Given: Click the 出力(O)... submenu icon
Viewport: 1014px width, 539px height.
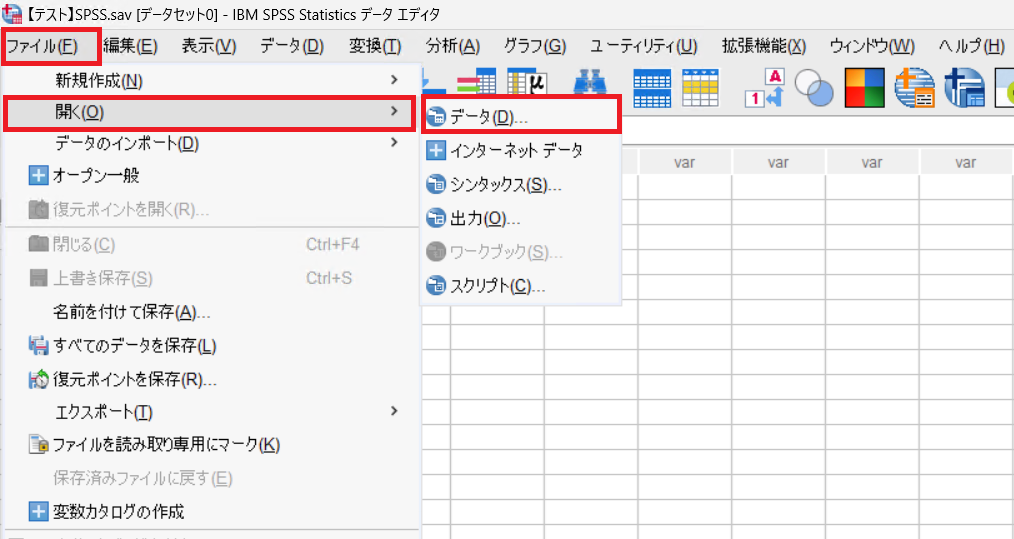Looking at the screenshot, I should pyautogui.click(x=437, y=219).
